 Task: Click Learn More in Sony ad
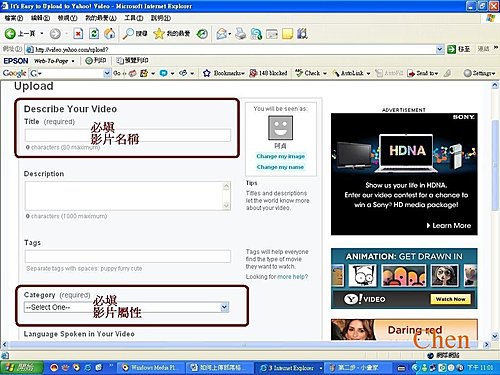pos(449,225)
